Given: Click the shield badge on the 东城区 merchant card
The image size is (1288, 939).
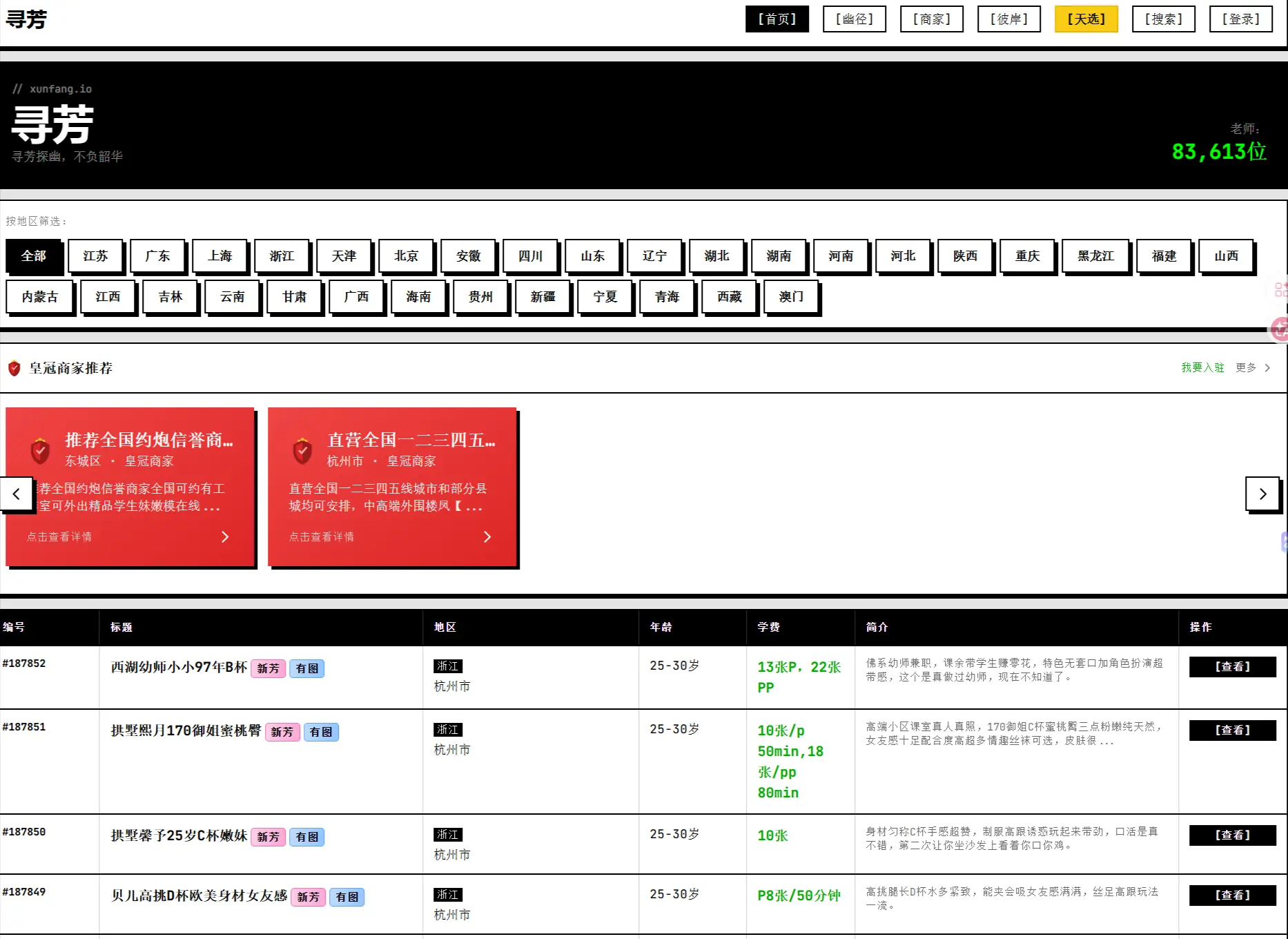Looking at the screenshot, I should tap(40, 451).
